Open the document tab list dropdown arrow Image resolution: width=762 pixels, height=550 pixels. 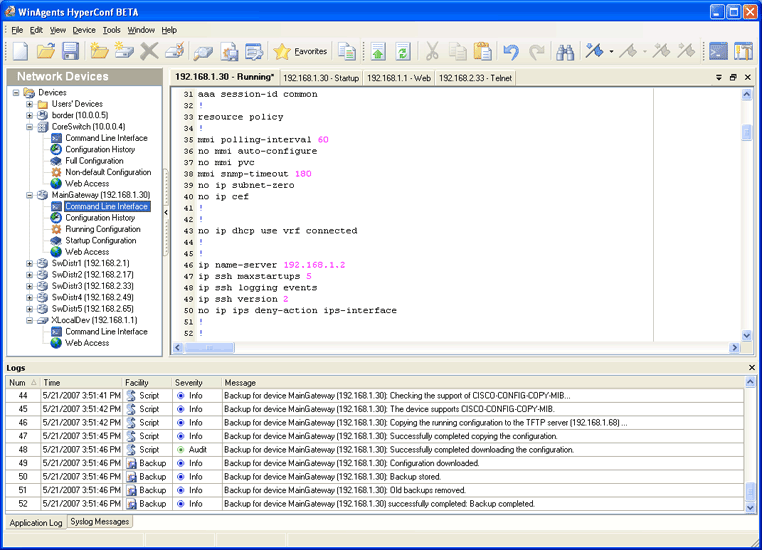[x=719, y=77]
